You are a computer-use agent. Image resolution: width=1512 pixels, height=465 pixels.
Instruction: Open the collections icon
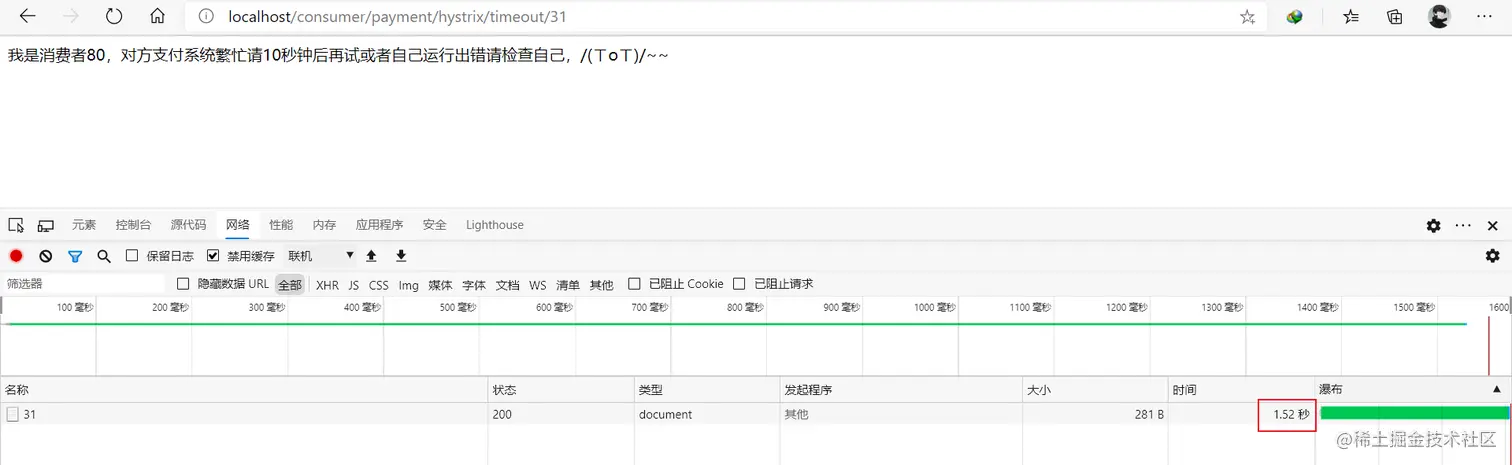(1395, 17)
